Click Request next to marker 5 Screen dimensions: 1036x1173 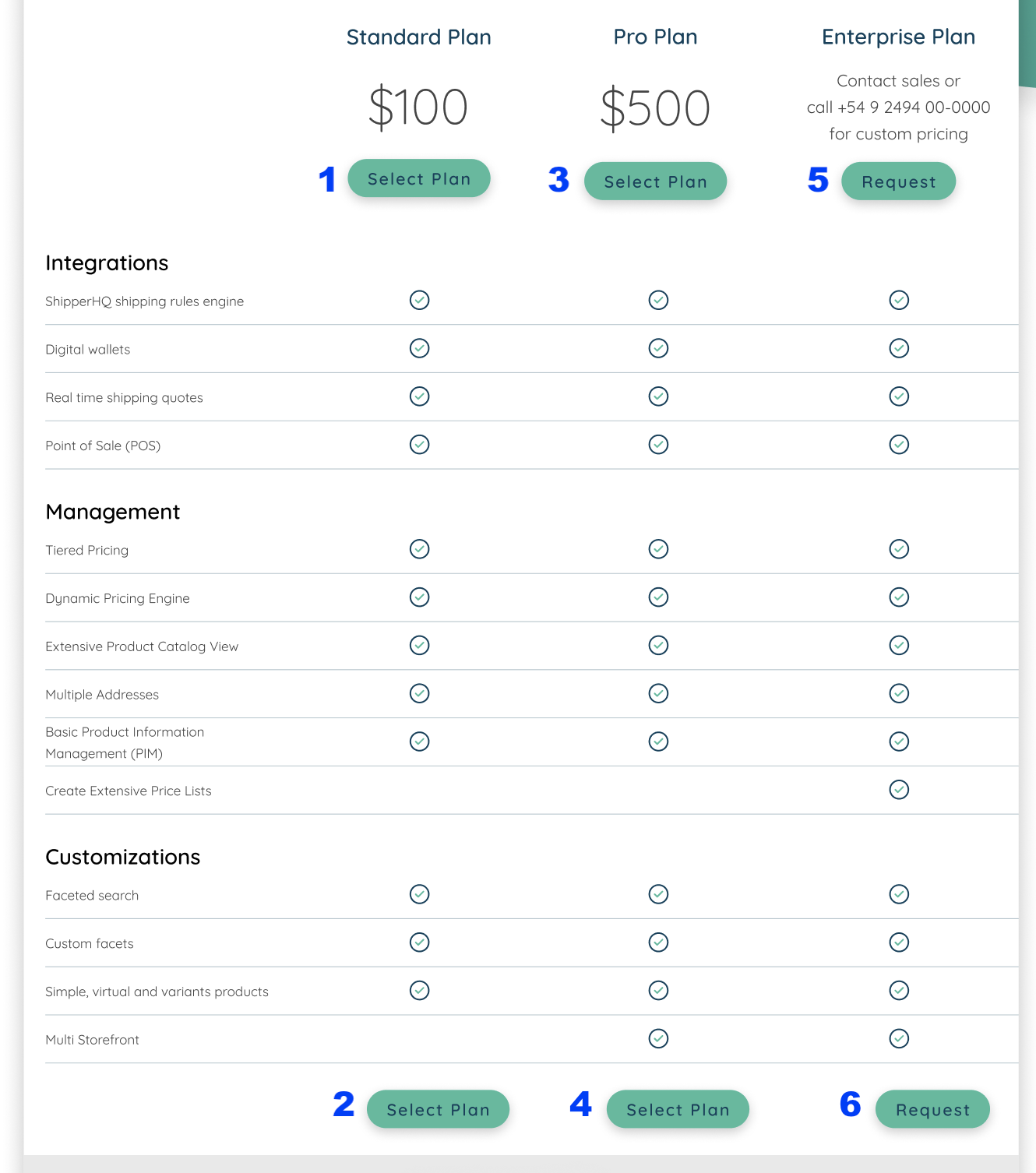tap(898, 181)
